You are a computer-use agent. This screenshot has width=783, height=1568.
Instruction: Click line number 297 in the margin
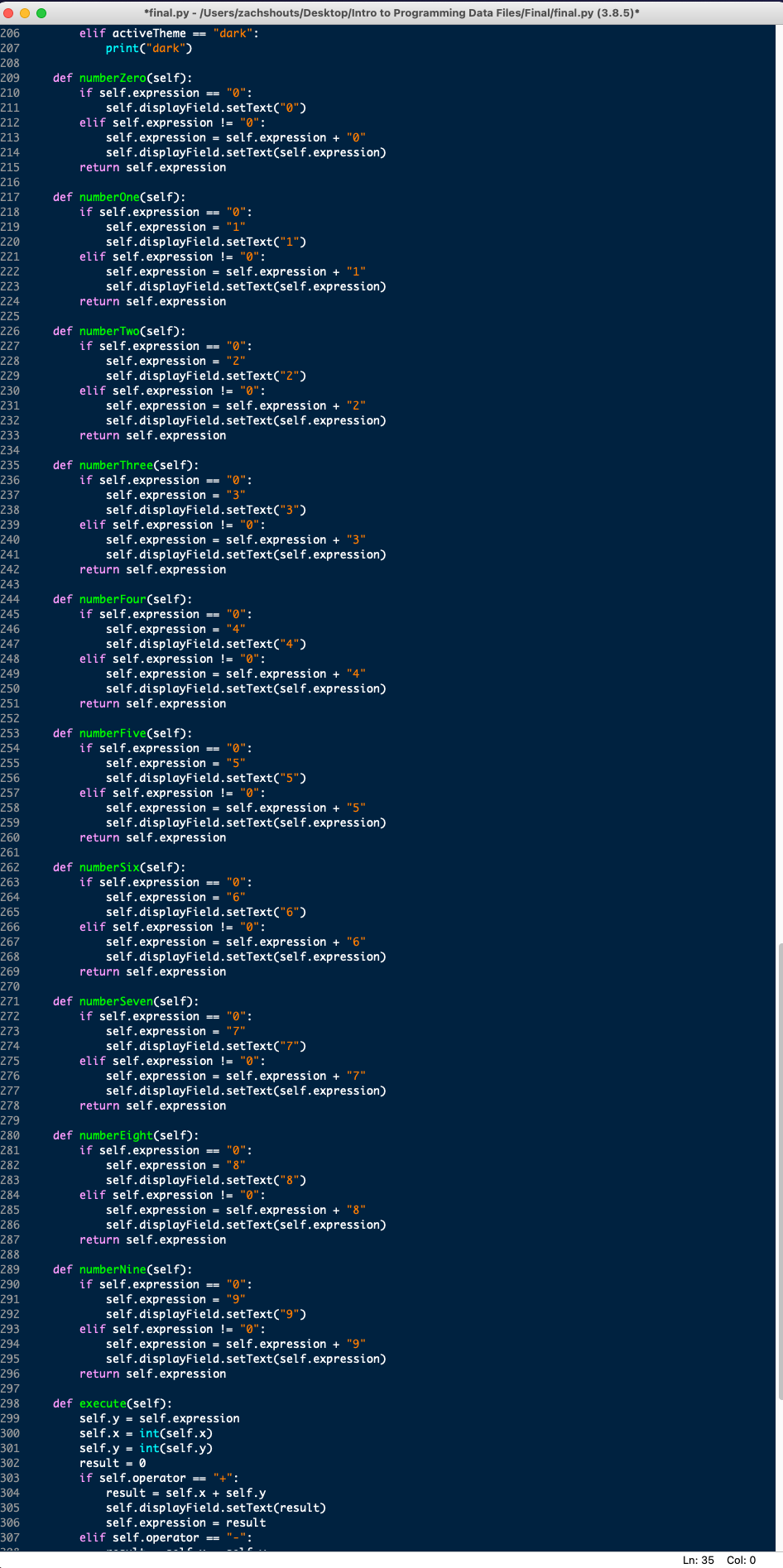click(10, 1388)
